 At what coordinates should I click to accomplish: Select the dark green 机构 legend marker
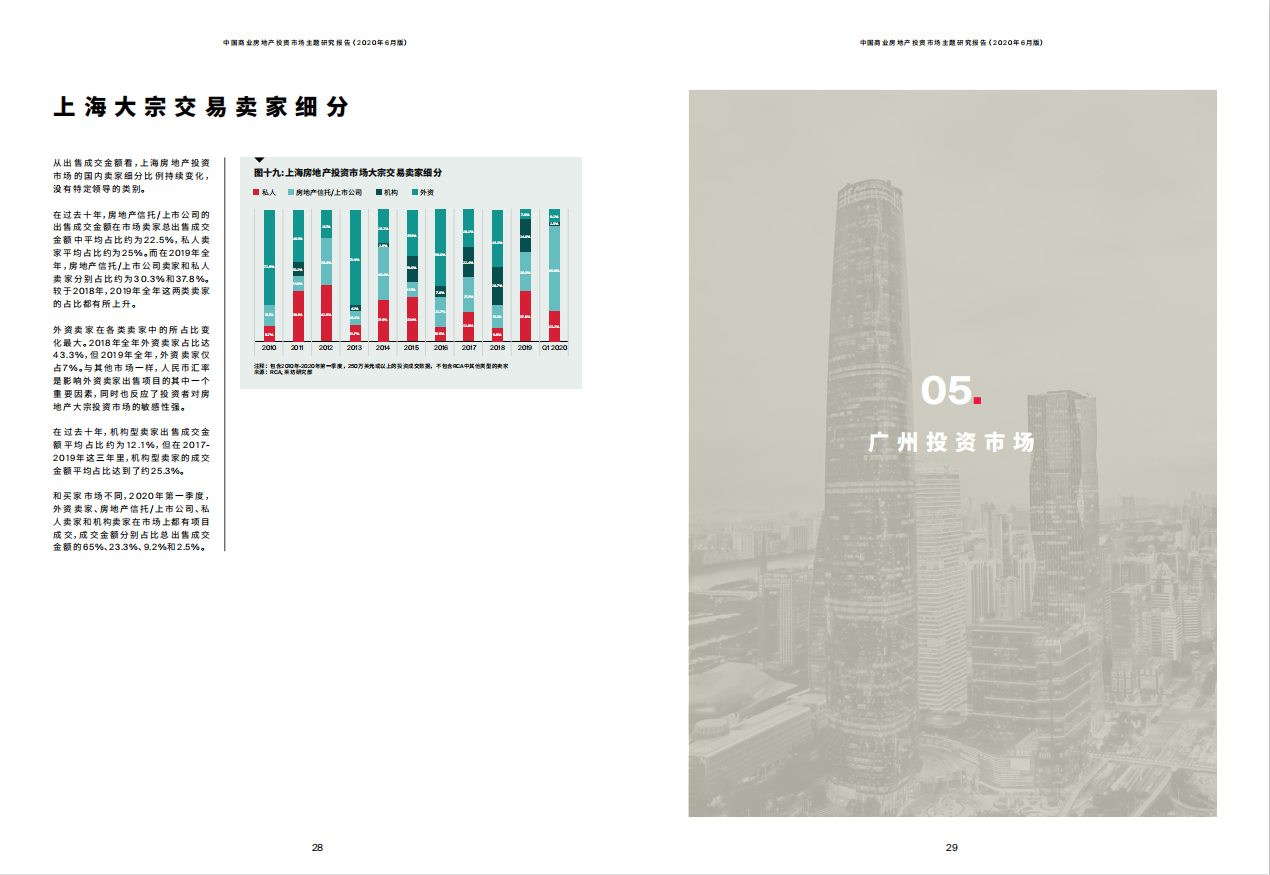[379, 191]
